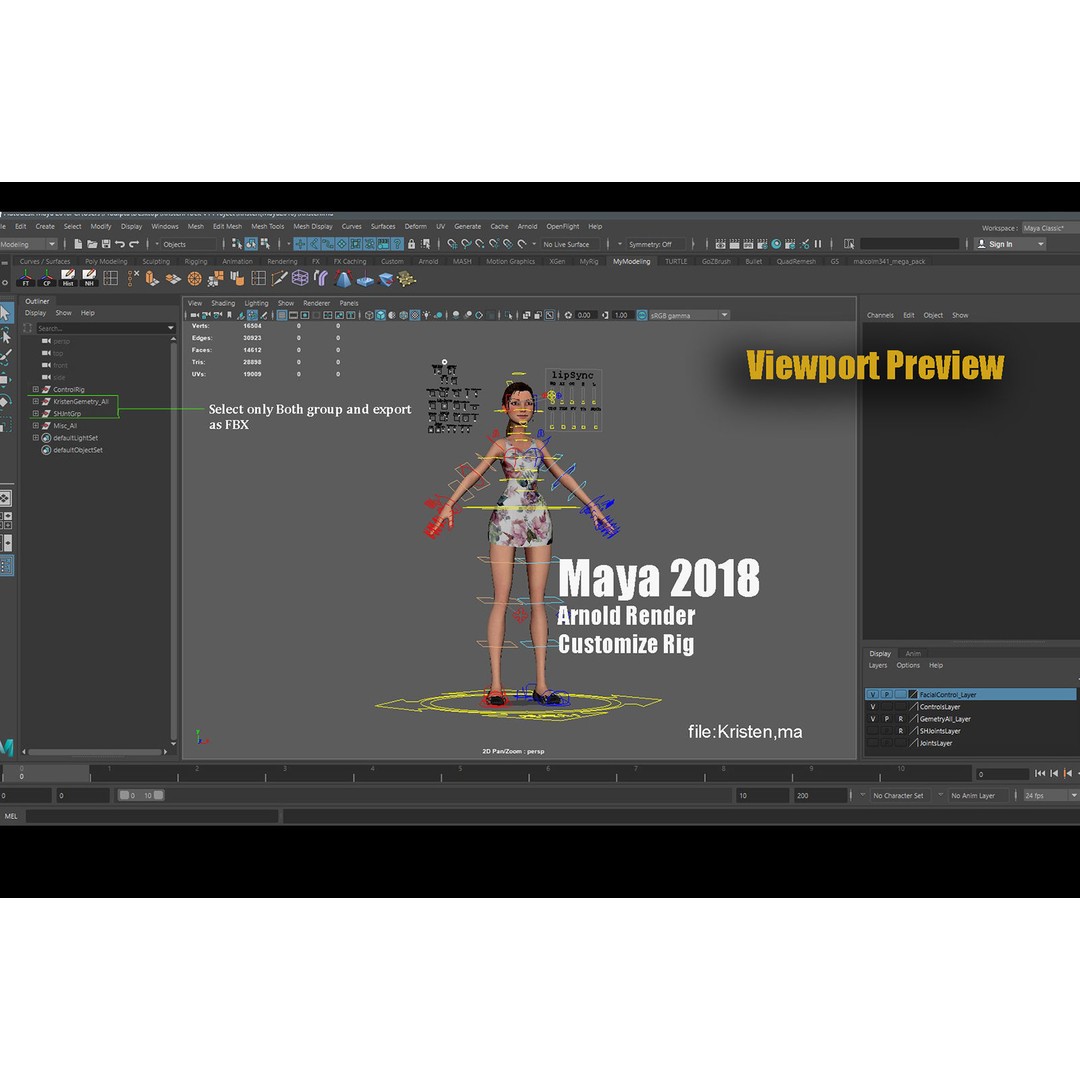Click the pause Viewport 2.0 icon
Image resolution: width=1080 pixels, height=1080 pixels.
(818, 244)
